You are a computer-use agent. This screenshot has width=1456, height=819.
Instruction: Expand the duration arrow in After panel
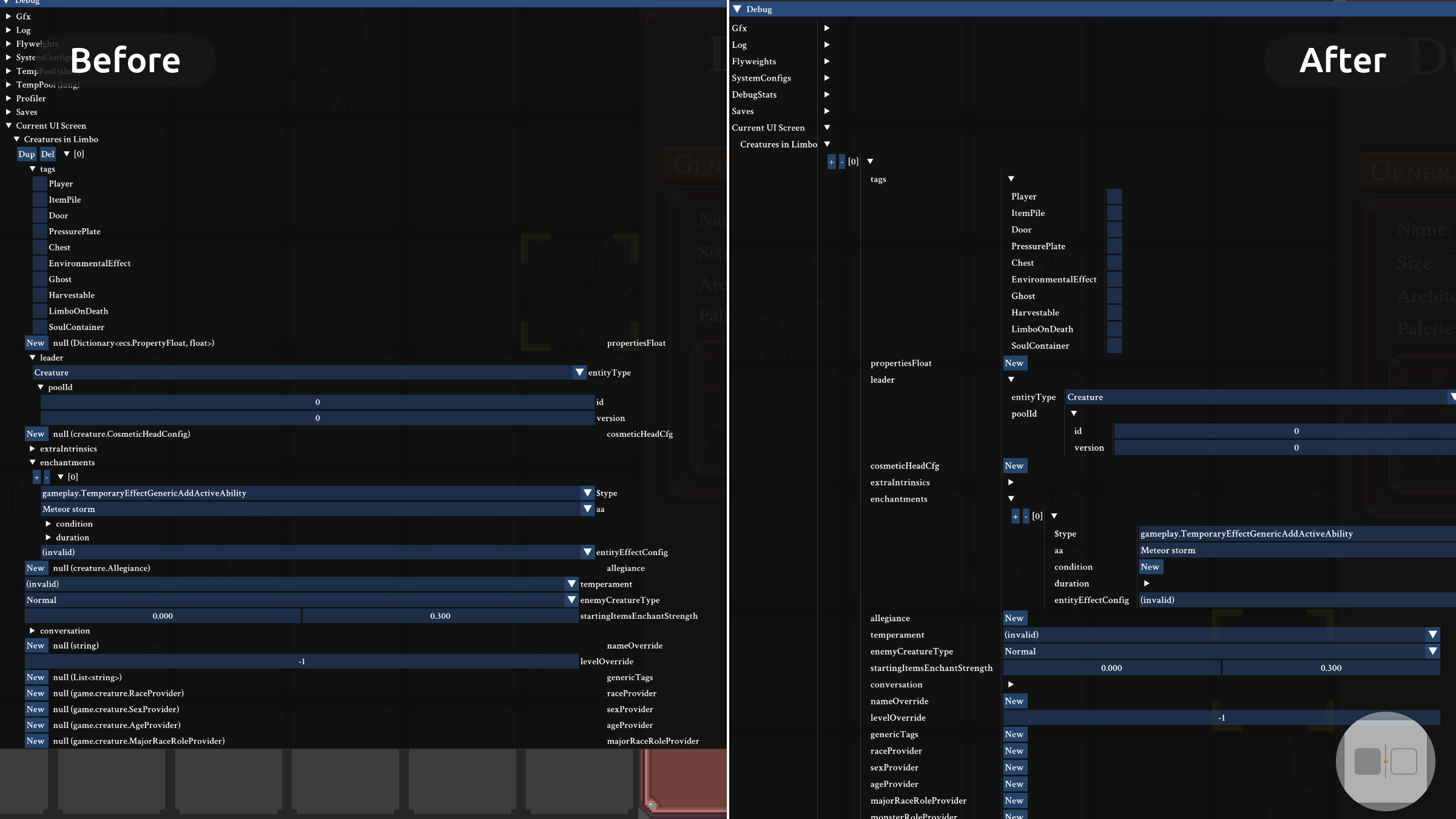coord(1147,584)
